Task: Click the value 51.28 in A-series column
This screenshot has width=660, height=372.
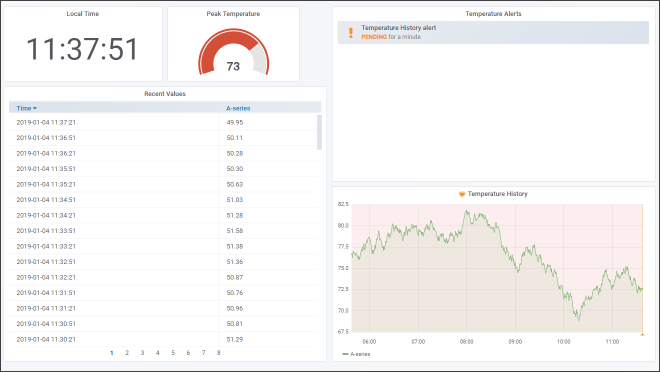Action: click(x=235, y=215)
